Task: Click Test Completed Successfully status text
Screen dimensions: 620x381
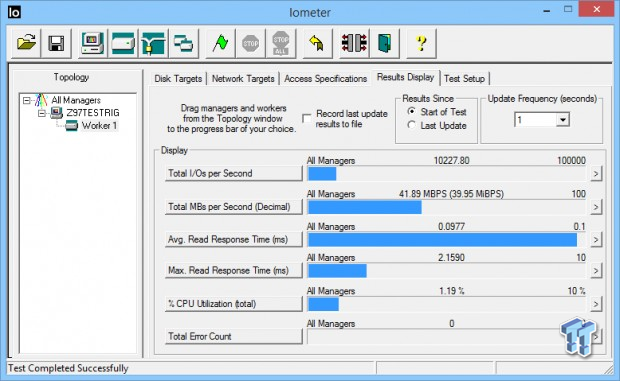Action: 68,368
